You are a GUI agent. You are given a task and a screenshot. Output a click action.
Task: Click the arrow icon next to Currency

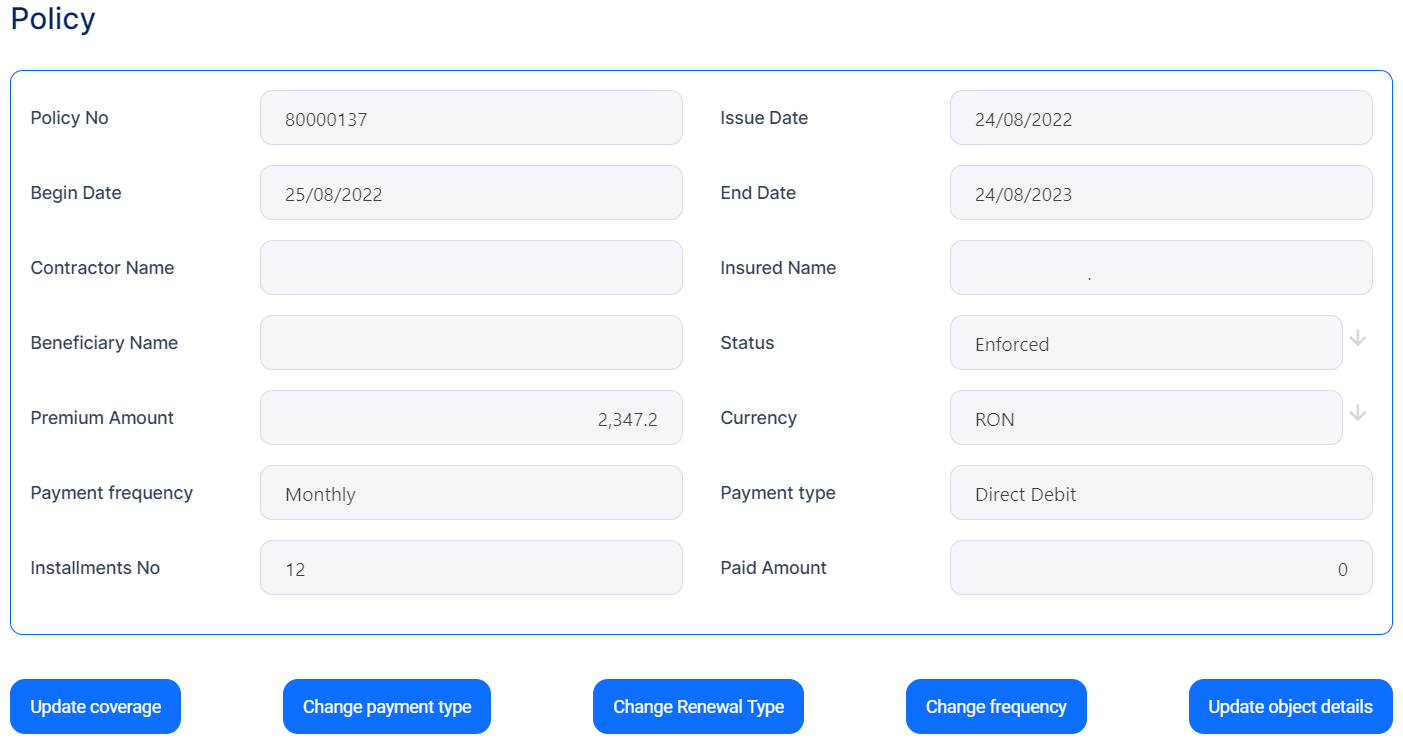pos(1357,414)
